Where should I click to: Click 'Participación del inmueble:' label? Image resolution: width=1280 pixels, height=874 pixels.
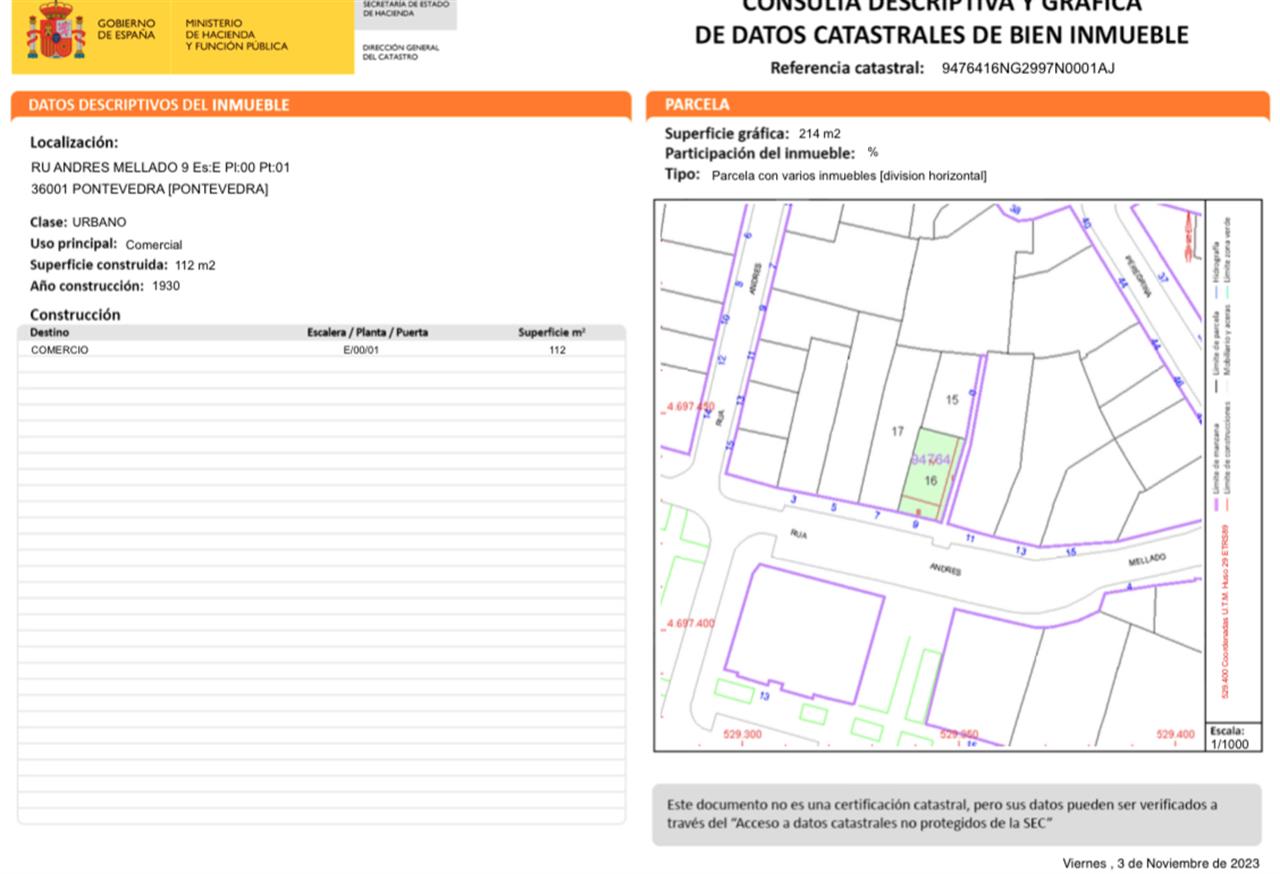(760, 153)
